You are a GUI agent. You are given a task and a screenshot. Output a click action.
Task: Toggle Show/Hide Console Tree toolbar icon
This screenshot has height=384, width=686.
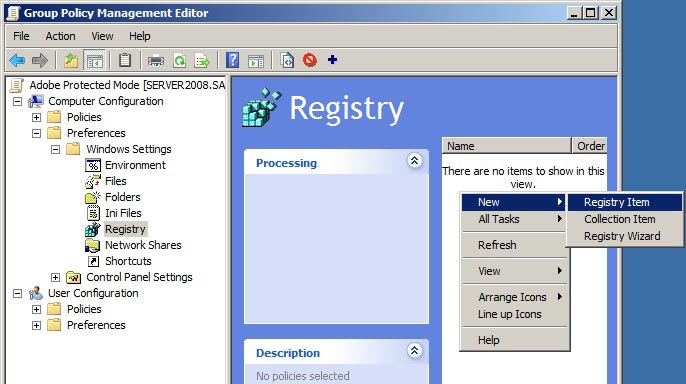click(94, 60)
